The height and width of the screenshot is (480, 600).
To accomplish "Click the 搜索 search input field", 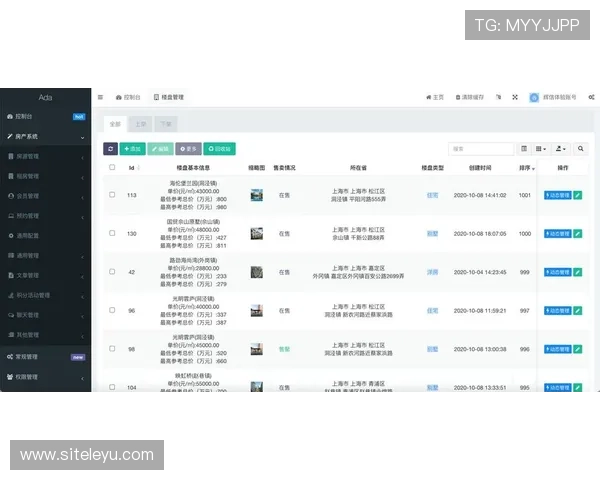I will [x=480, y=148].
